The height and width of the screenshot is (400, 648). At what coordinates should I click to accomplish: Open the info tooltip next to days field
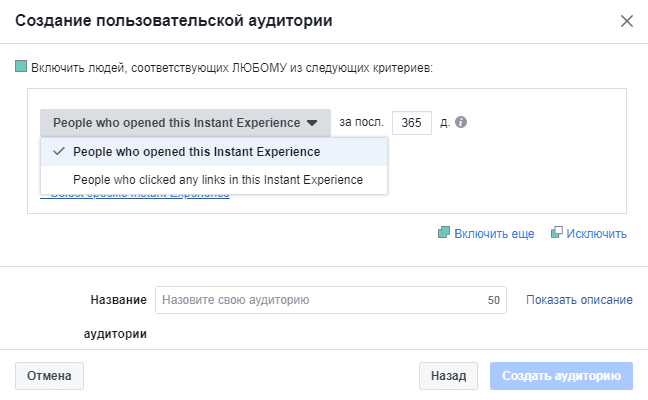461,122
